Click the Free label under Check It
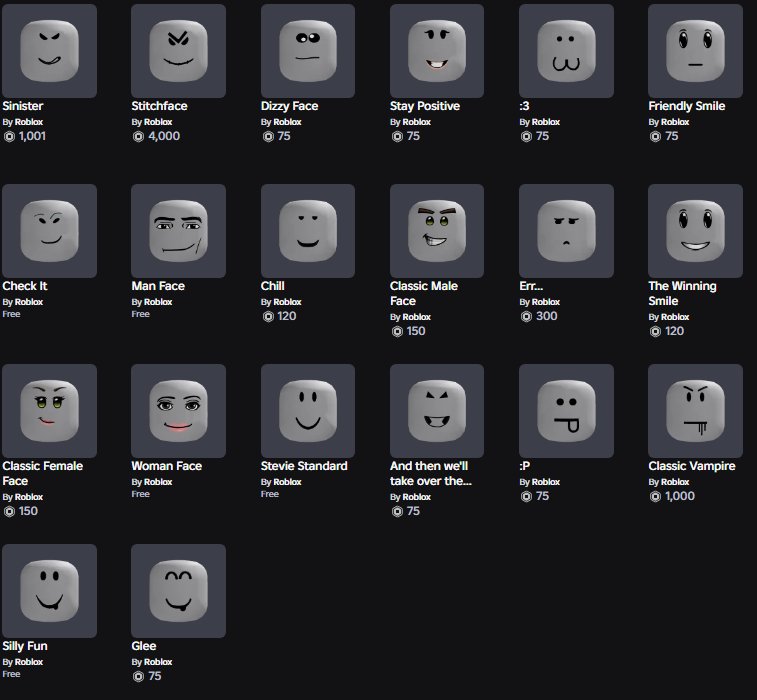 pyautogui.click(x=12, y=314)
